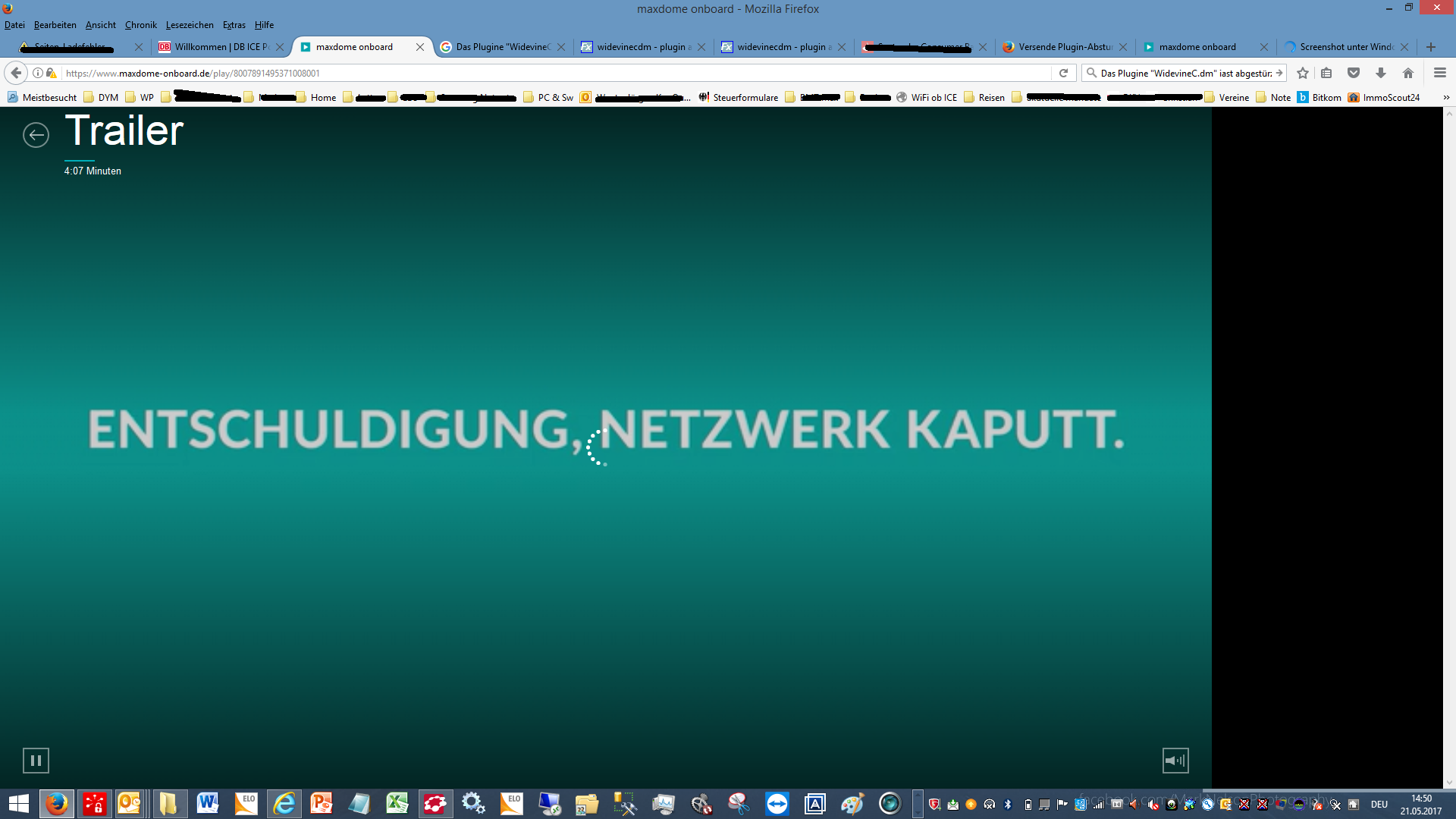The image size is (1456, 819).
Task: Open the Datei menu
Action: [x=14, y=25]
